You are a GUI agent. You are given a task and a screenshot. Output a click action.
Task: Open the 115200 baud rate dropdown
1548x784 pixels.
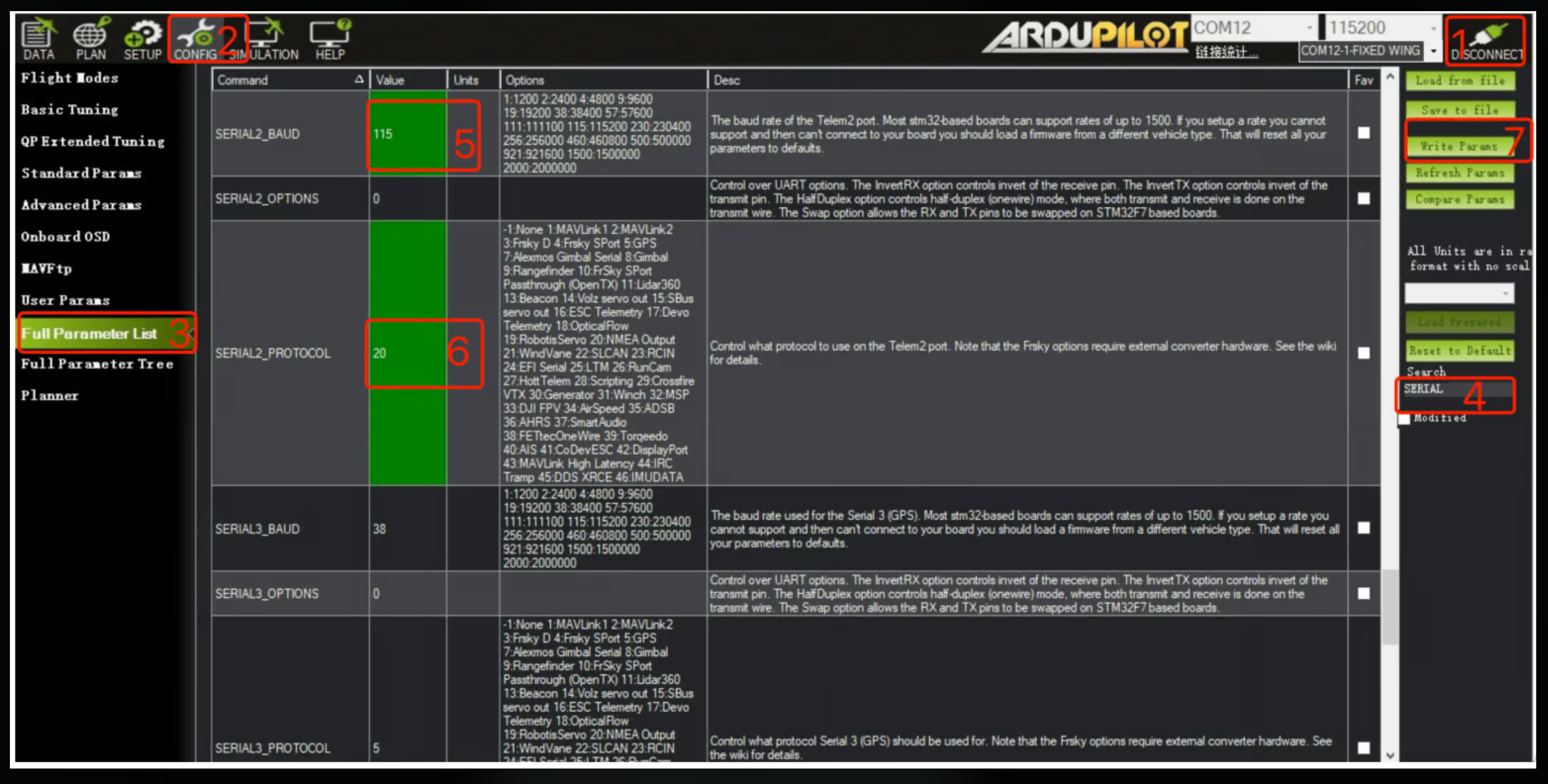coord(1433,28)
